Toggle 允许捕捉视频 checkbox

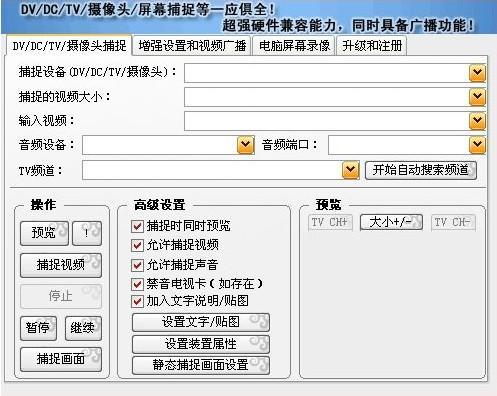(x=137, y=245)
